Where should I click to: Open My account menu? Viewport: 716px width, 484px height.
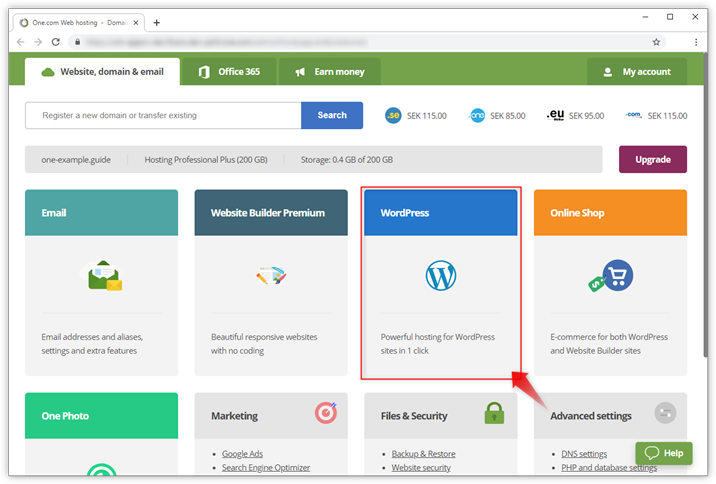pyautogui.click(x=637, y=72)
